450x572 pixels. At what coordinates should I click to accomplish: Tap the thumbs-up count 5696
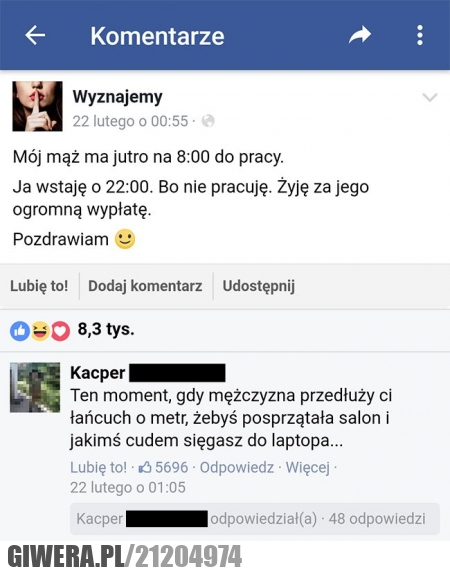(163, 467)
